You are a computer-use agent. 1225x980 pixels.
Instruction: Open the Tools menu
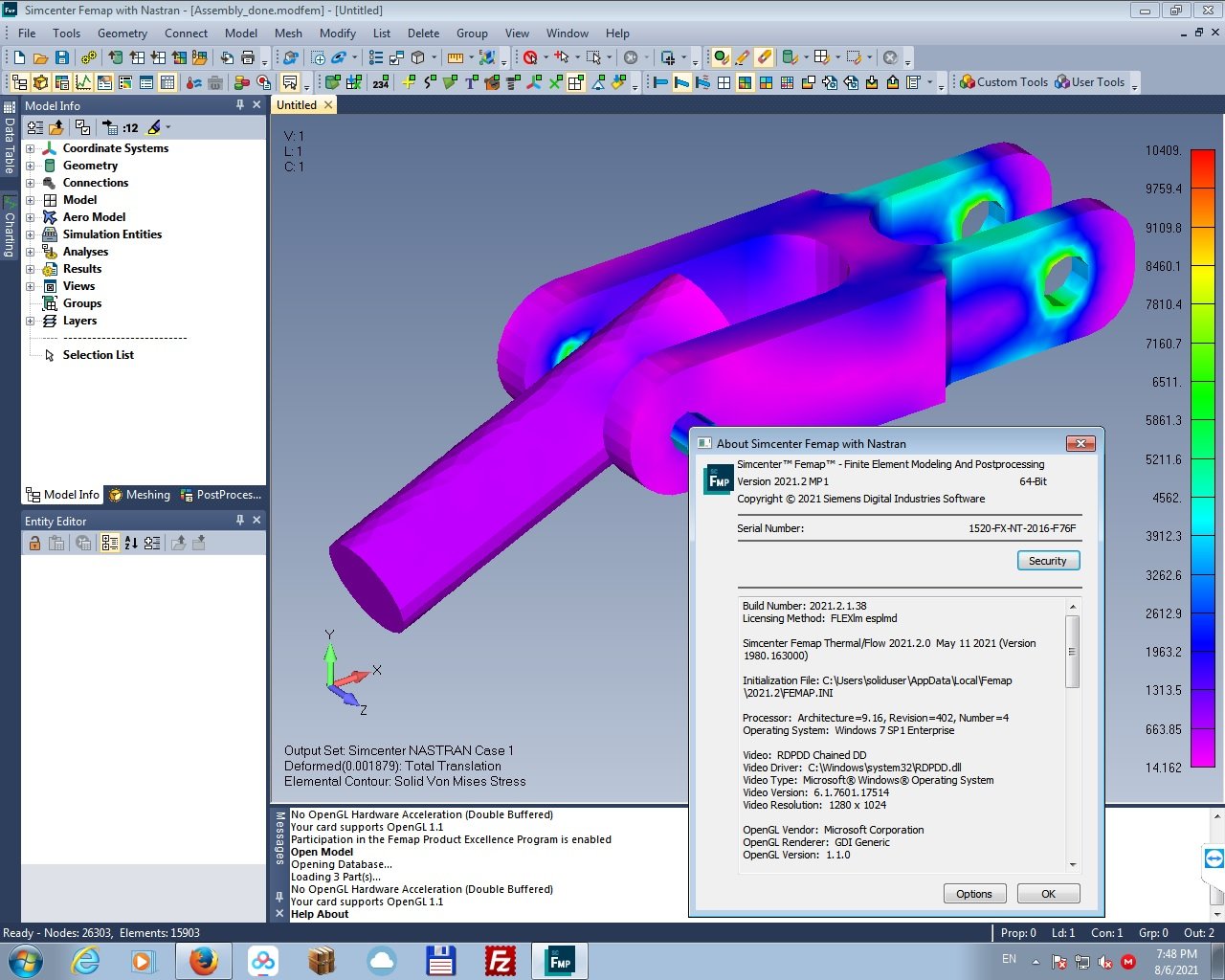click(x=66, y=33)
